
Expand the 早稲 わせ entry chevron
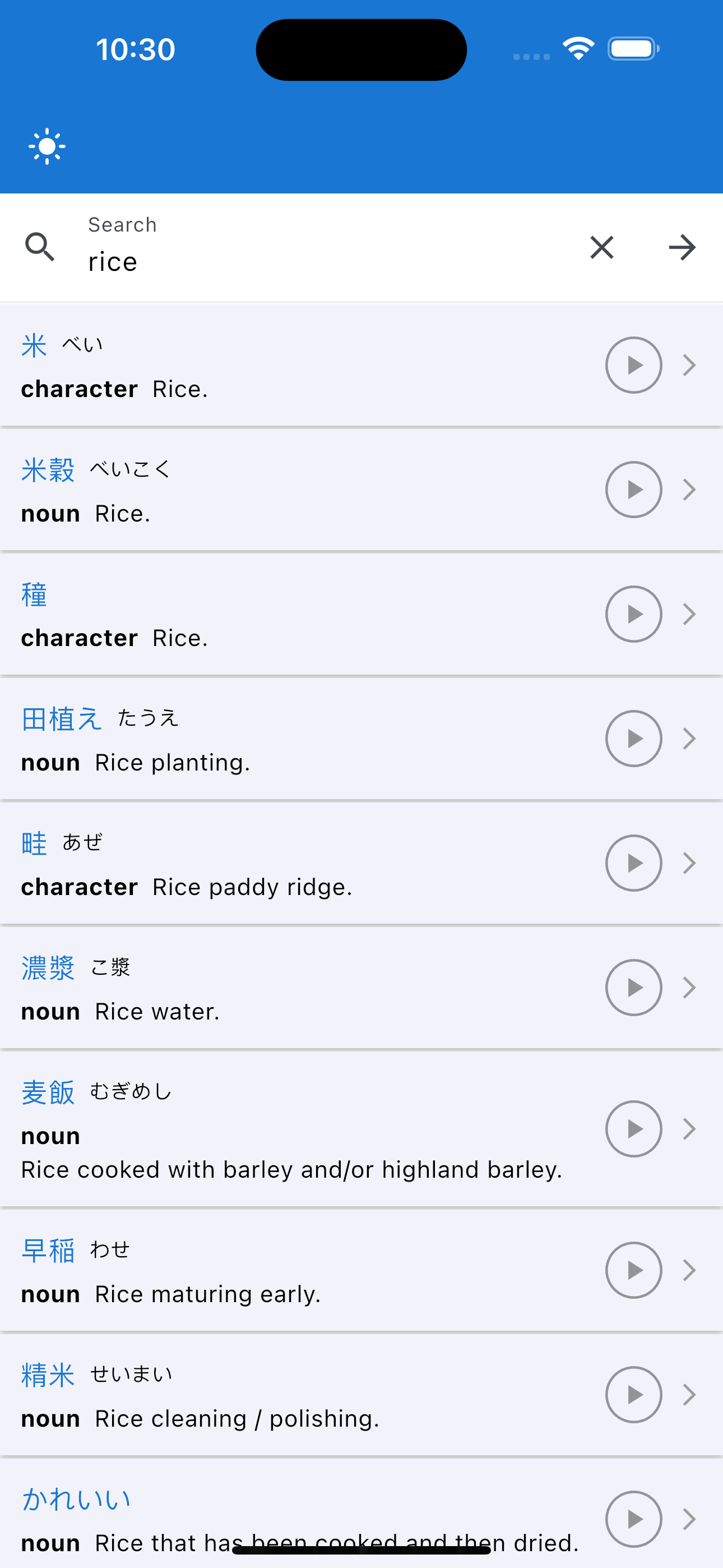(x=689, y=1270)
